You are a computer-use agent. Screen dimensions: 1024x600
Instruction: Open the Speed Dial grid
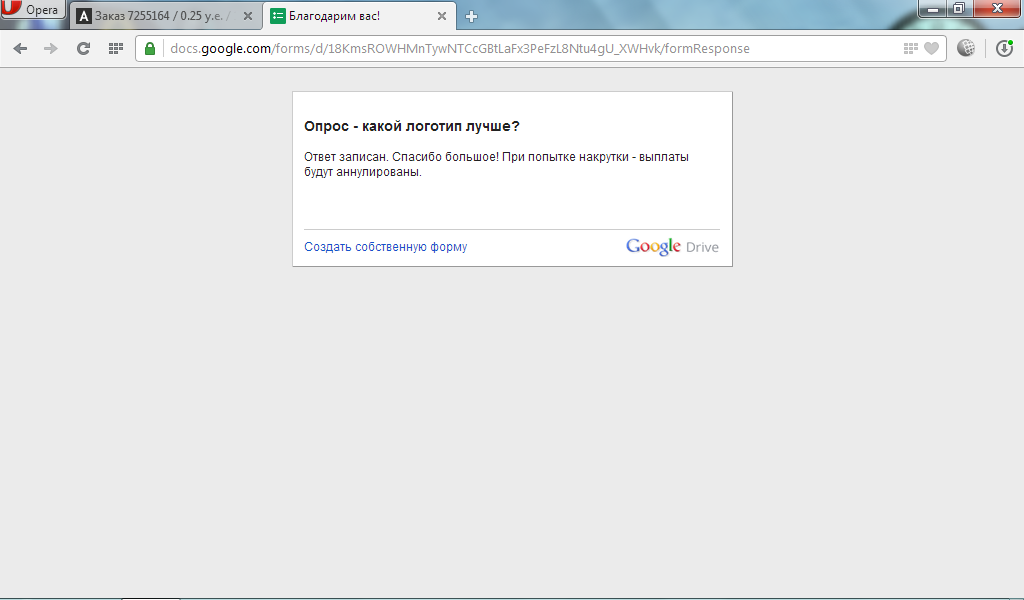click(x=116, y=48)
